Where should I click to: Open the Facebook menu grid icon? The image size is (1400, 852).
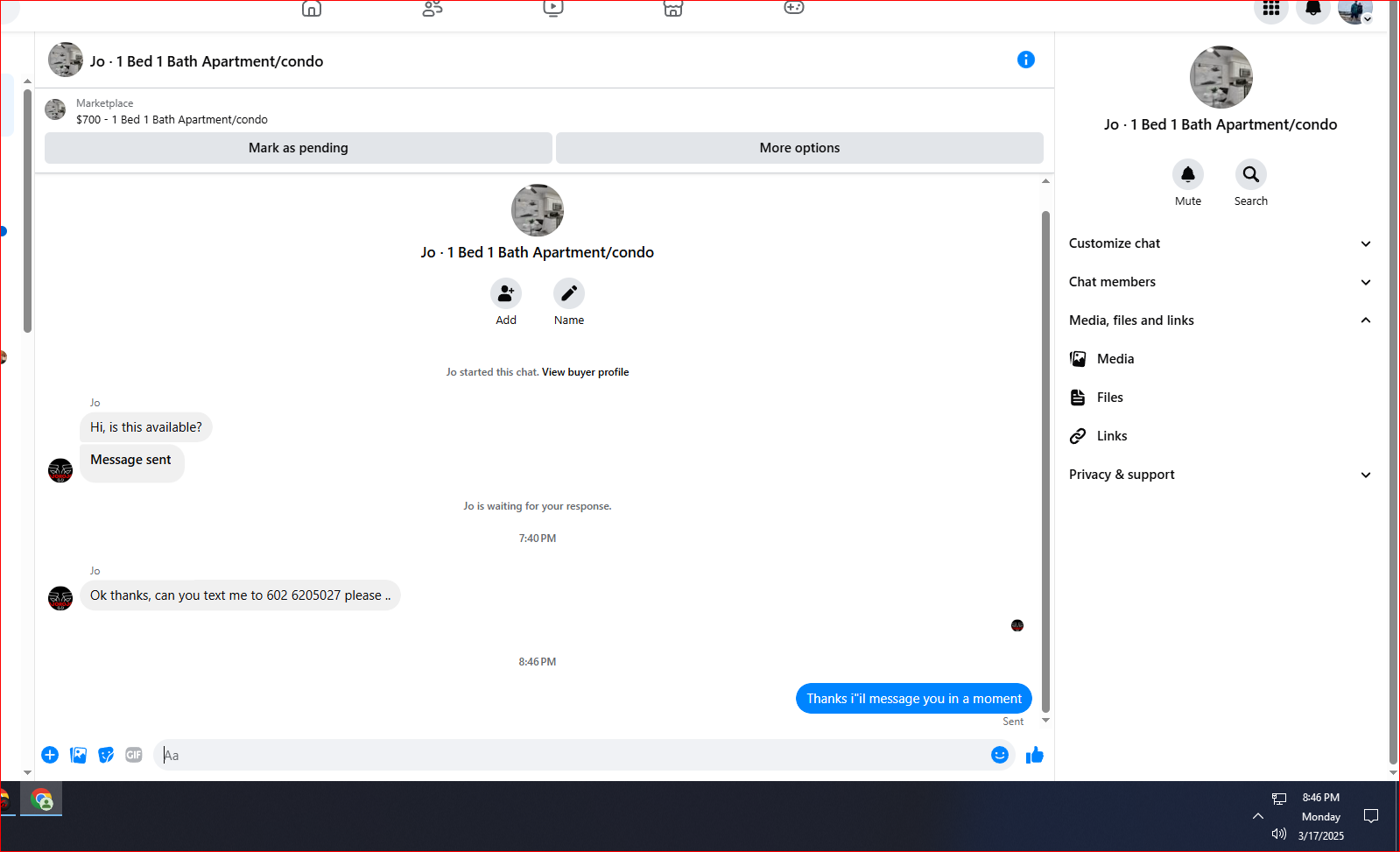1271,10
